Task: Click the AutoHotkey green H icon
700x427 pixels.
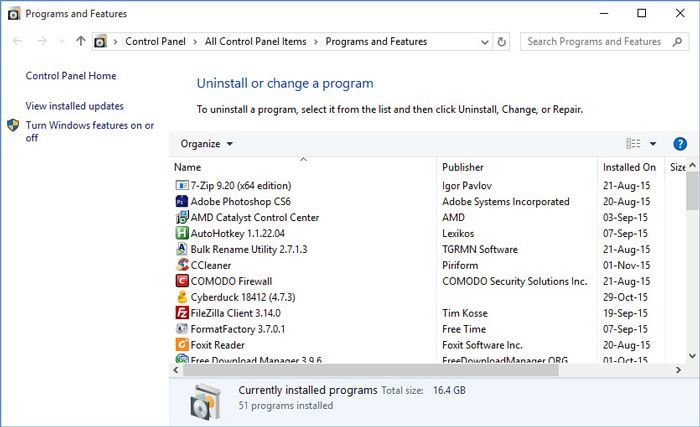Action: (x=182, y=233)
